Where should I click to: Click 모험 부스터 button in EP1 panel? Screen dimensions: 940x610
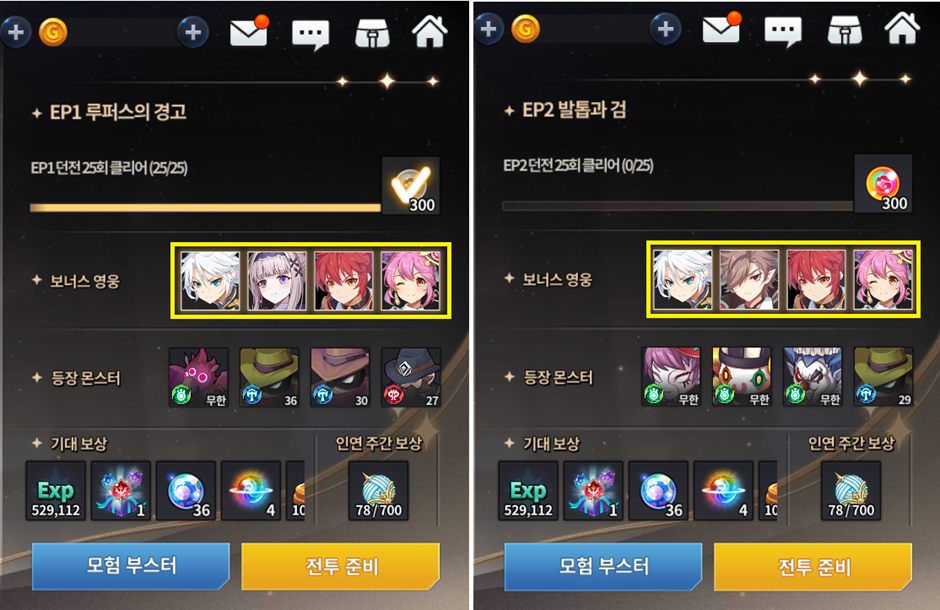(x=131, y=566)
